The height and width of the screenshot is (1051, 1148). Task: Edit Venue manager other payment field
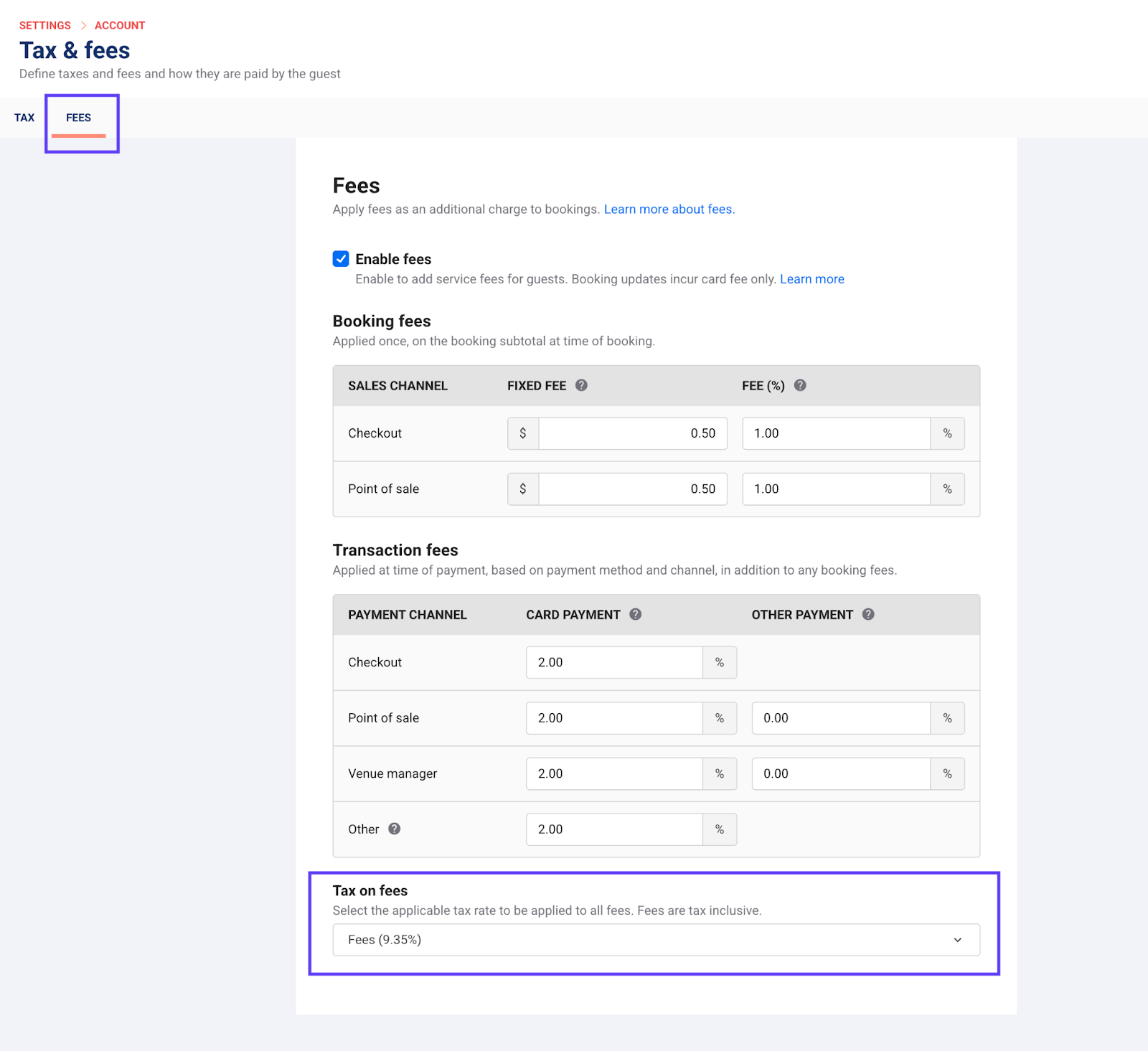click(x=841, y=773)
